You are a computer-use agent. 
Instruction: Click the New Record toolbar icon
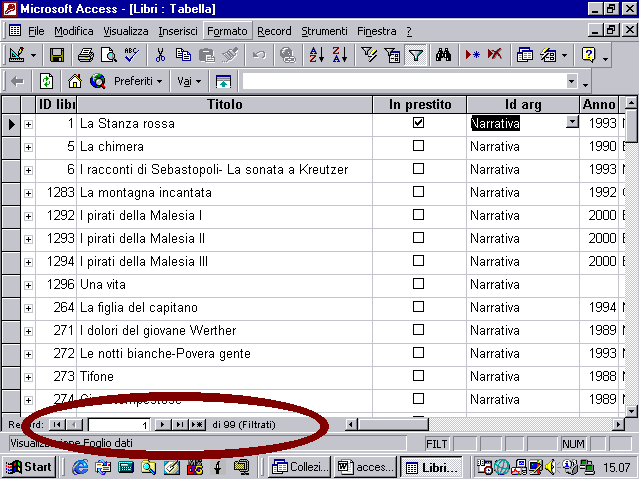472,55
